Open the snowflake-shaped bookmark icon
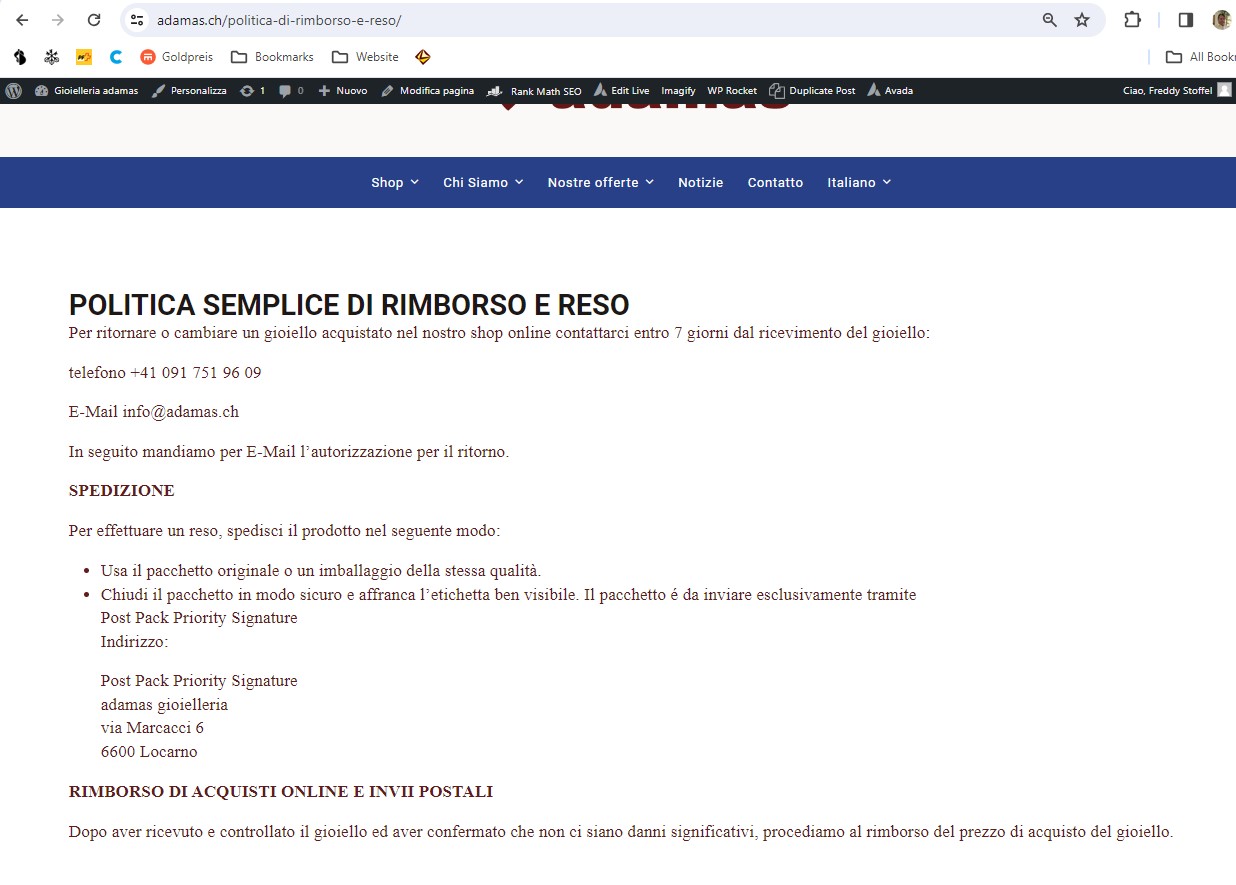The width and height of the screenshot is (1236, 885). click(52, 57)
